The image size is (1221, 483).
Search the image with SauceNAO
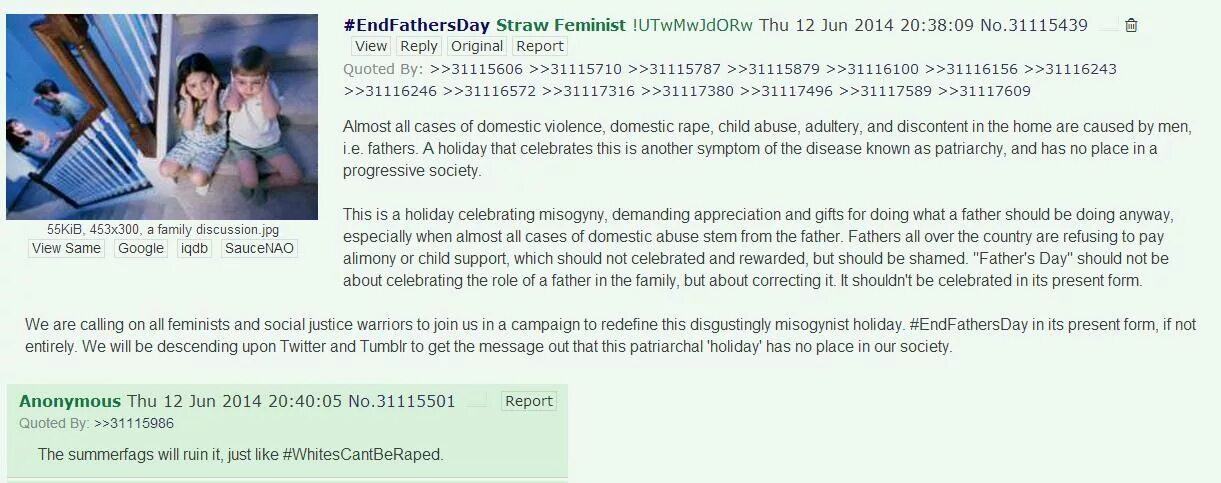click(260, 248)
